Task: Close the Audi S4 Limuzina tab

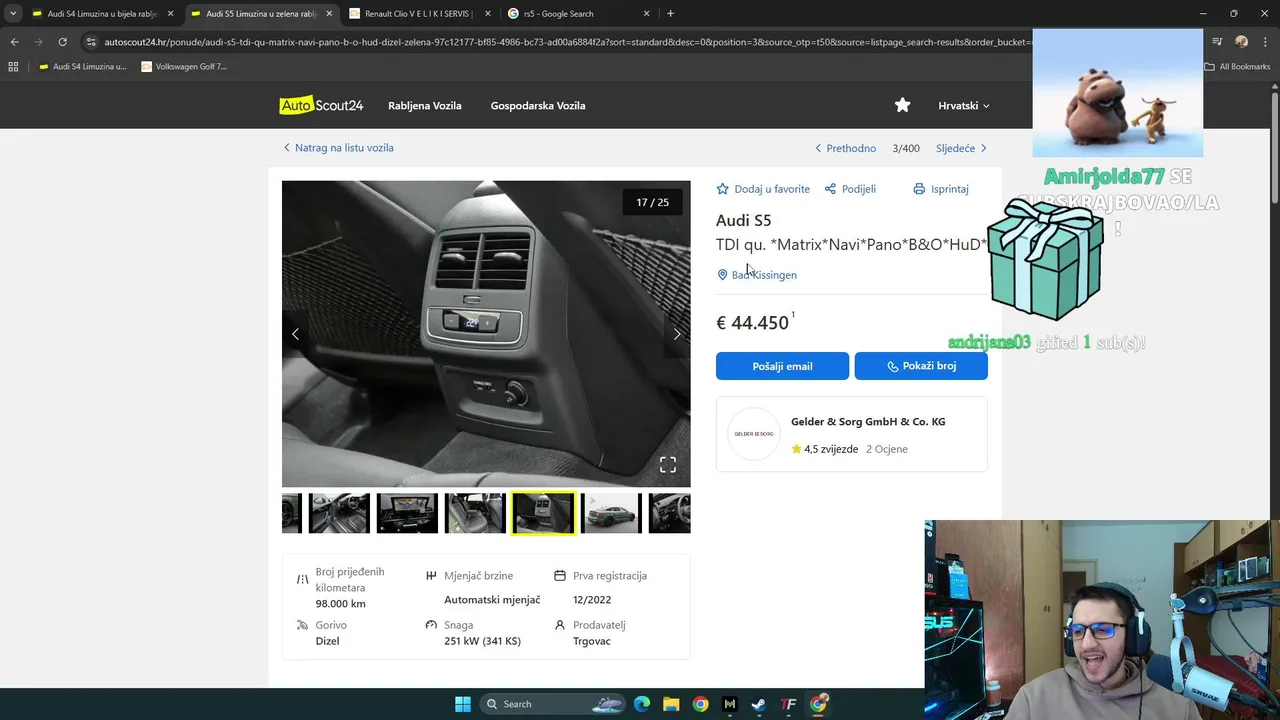Action: 170,14
